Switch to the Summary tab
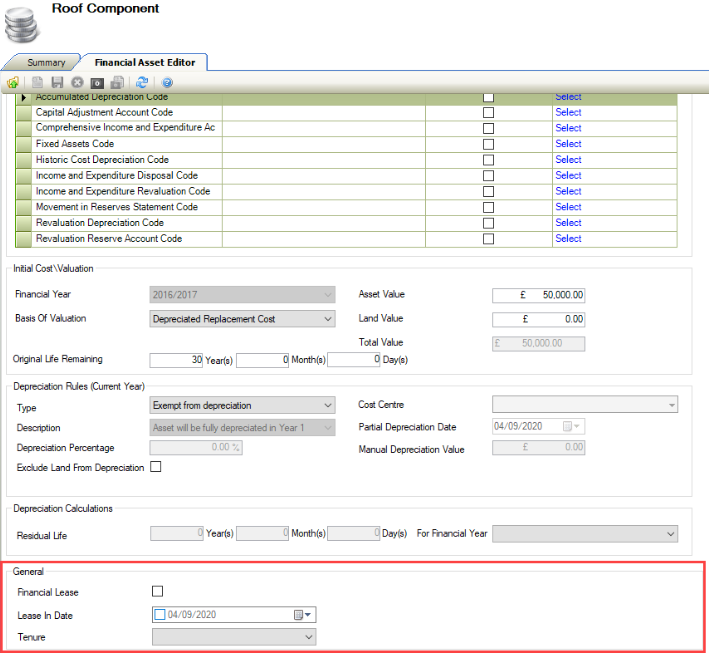 pos(46,62)
